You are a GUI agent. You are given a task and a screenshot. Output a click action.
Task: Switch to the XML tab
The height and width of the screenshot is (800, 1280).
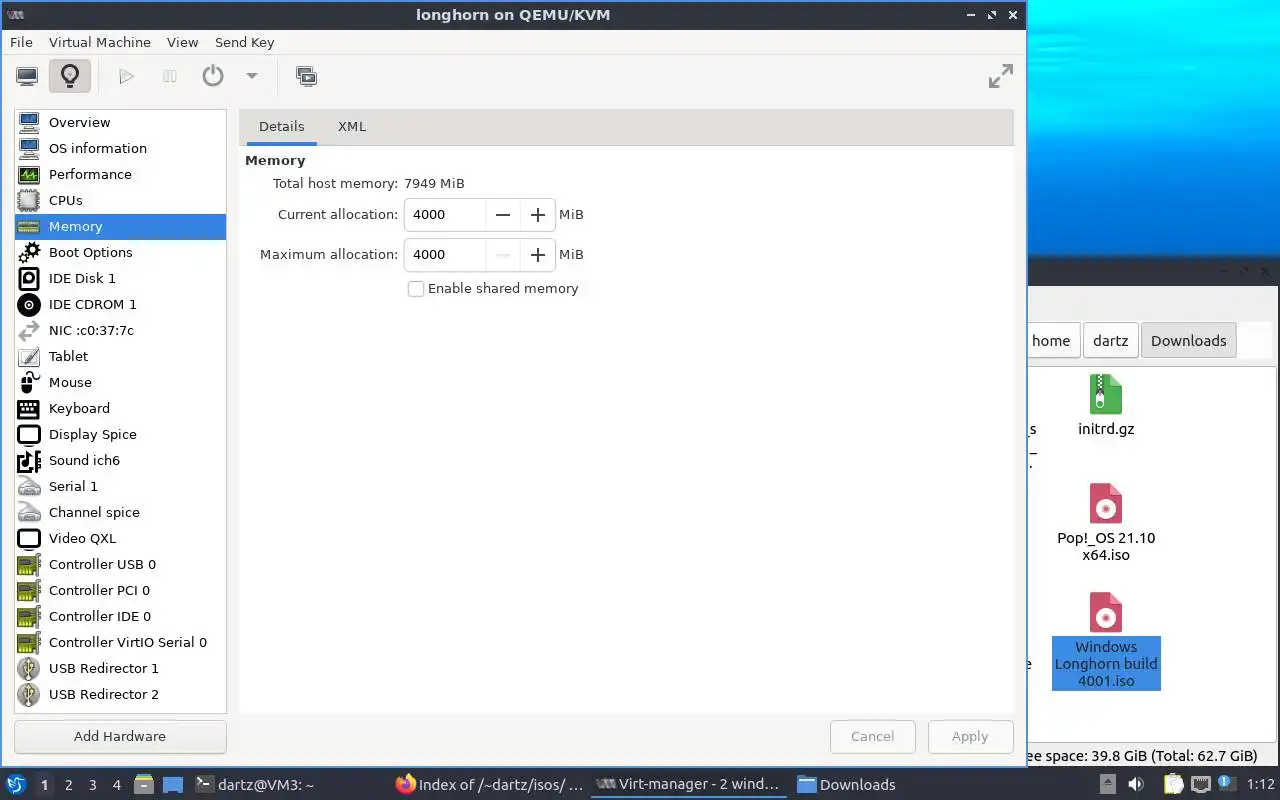(352, 127)
